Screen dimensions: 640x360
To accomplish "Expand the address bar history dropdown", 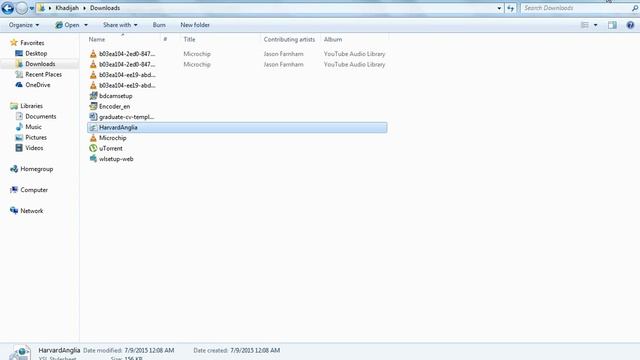I will 499,8.
